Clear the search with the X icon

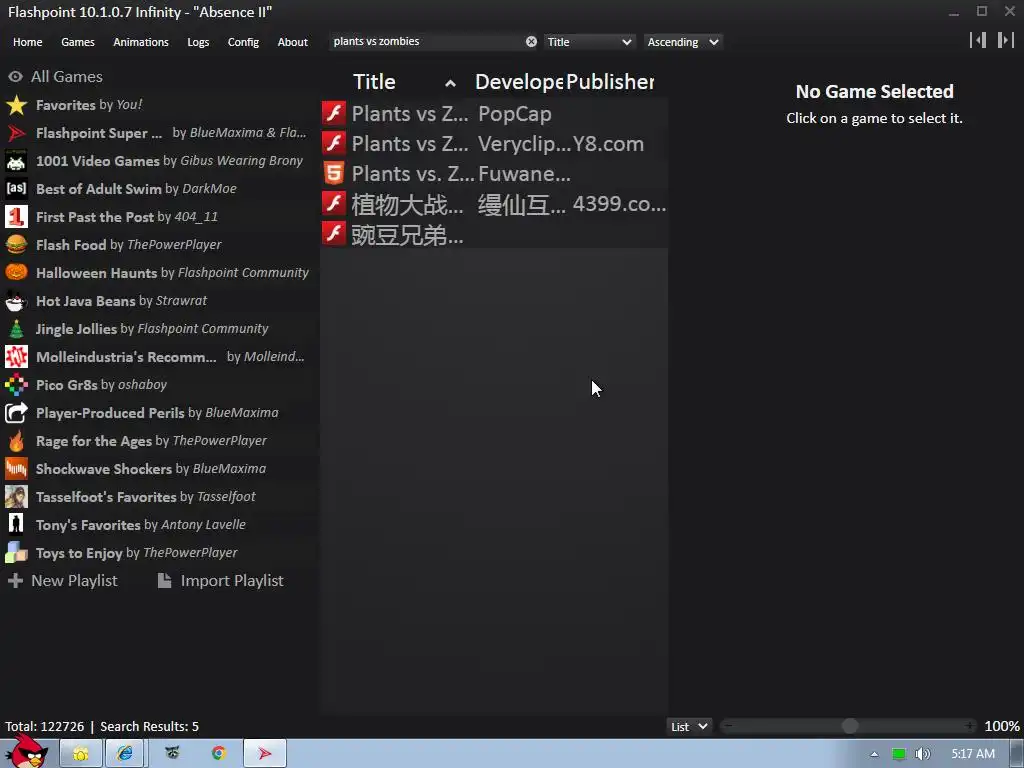click(532, 42)
